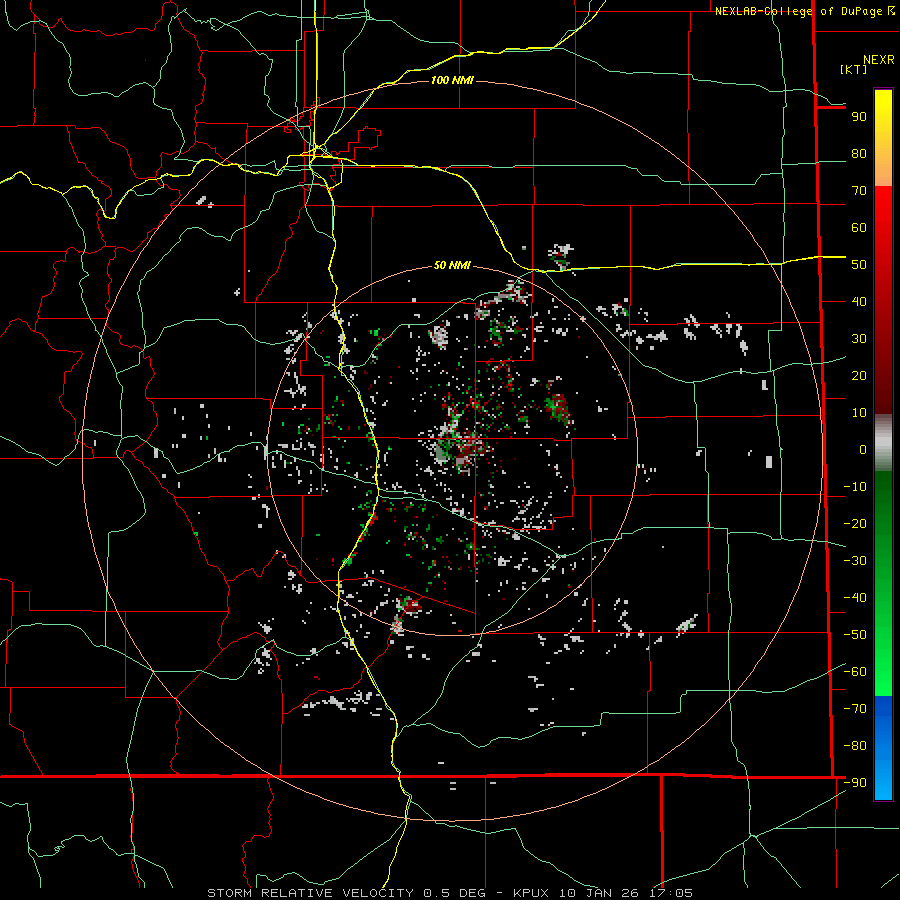Click the 100 NMI range ring label

pos(452,80)
